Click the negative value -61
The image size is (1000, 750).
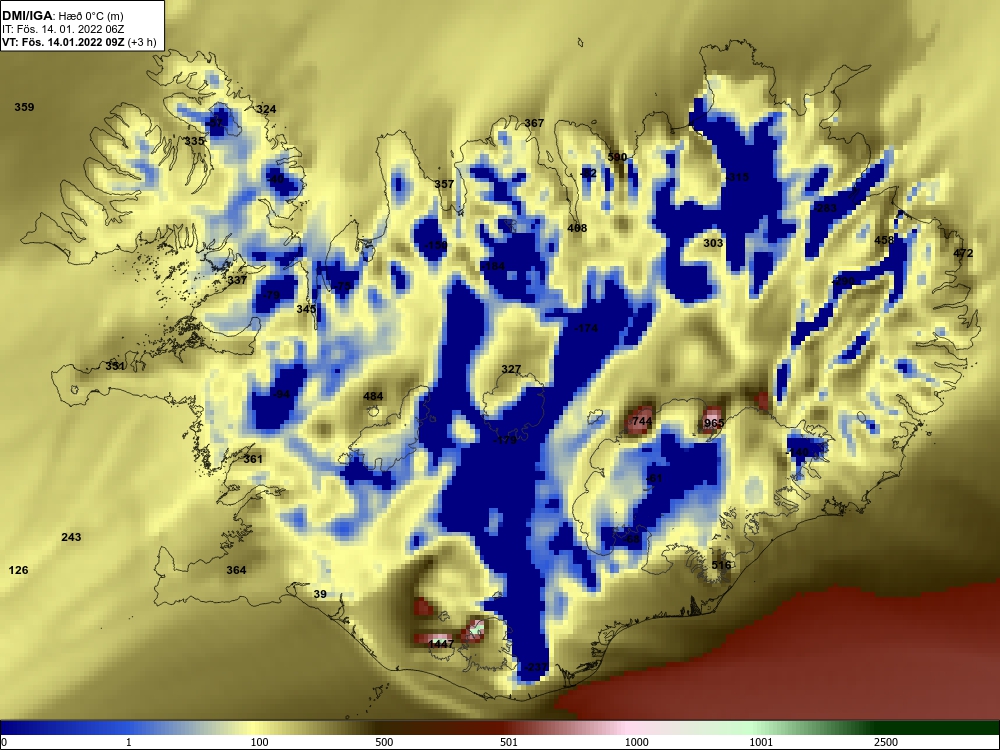(654, 478)
